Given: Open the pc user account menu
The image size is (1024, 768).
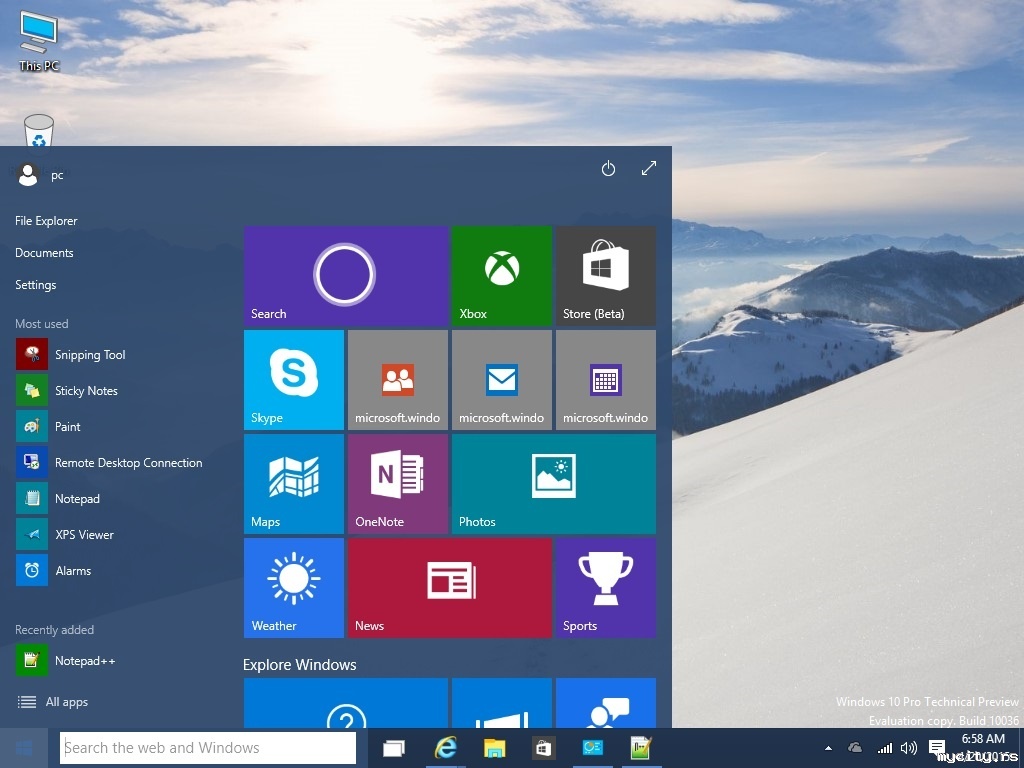Looking at the screenshot, I should click(40, 175).
